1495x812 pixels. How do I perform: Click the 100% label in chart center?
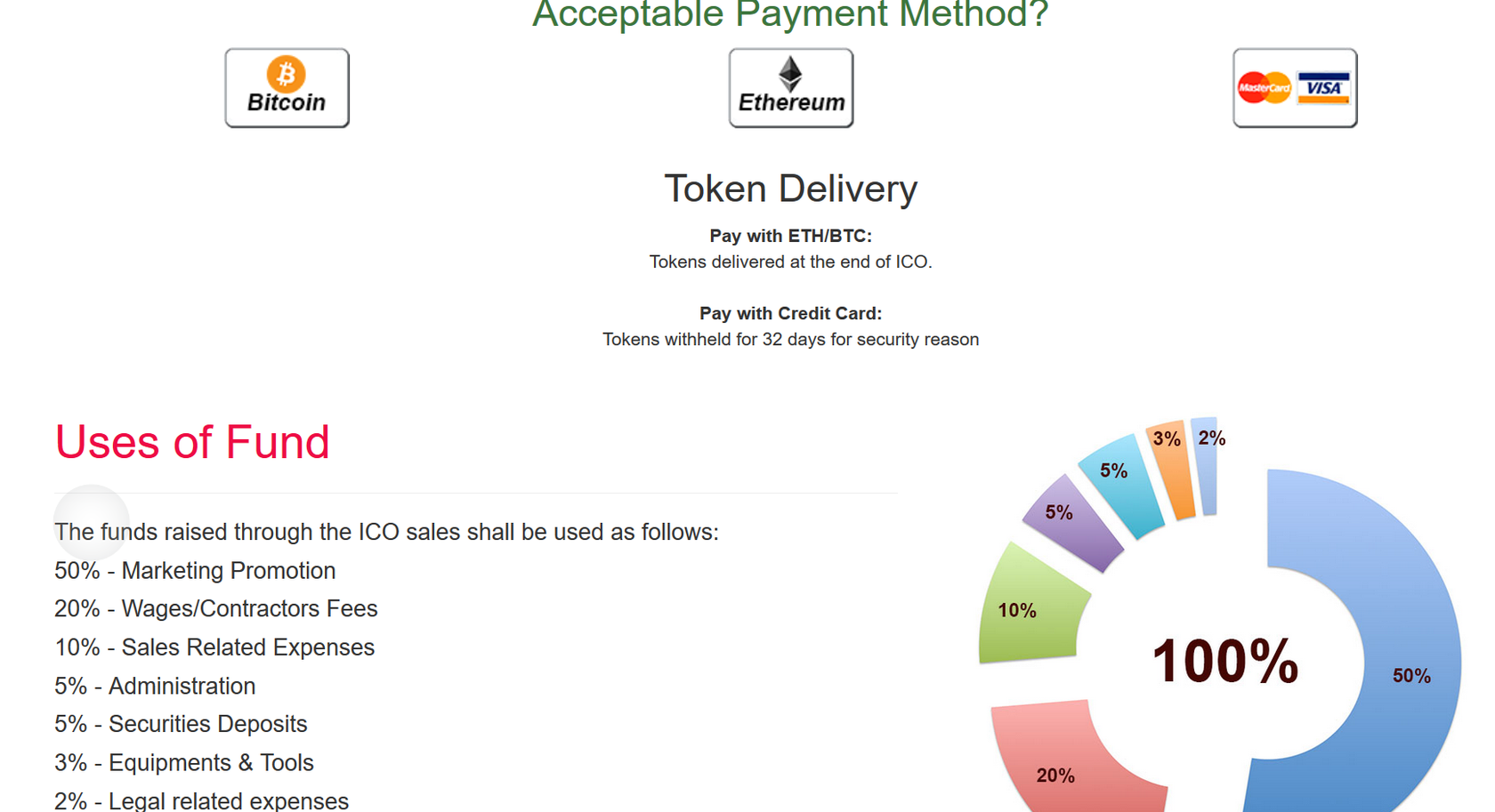(x=1224, y=661)
